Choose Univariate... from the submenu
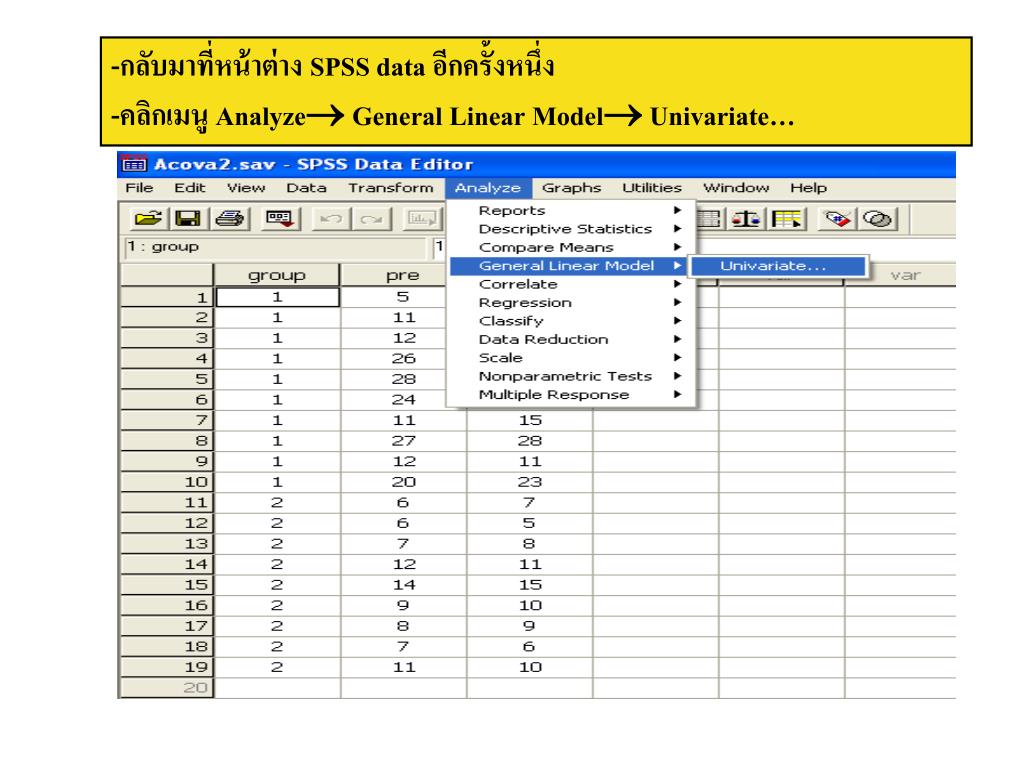1024x768 pixels. coord(778,266)
